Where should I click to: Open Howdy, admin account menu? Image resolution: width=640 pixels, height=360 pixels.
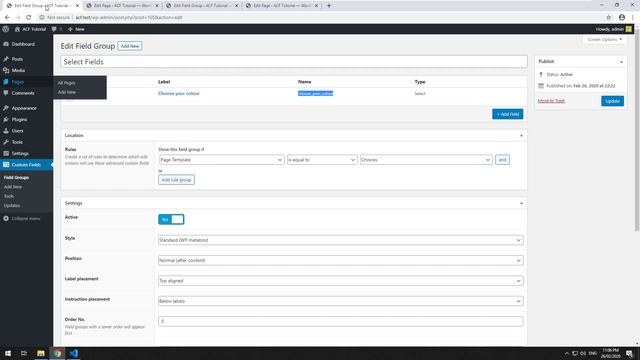pos(613,29)
